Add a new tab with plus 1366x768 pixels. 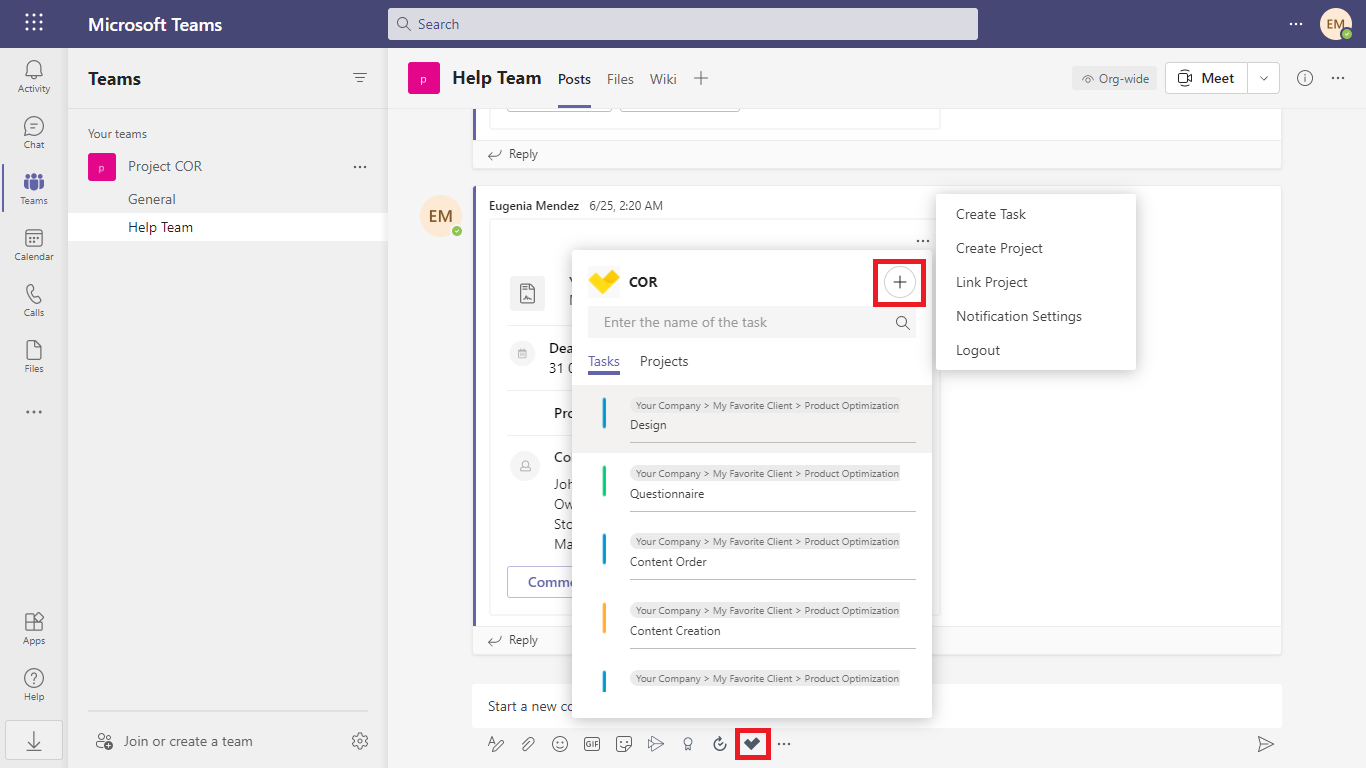(701, 78)
